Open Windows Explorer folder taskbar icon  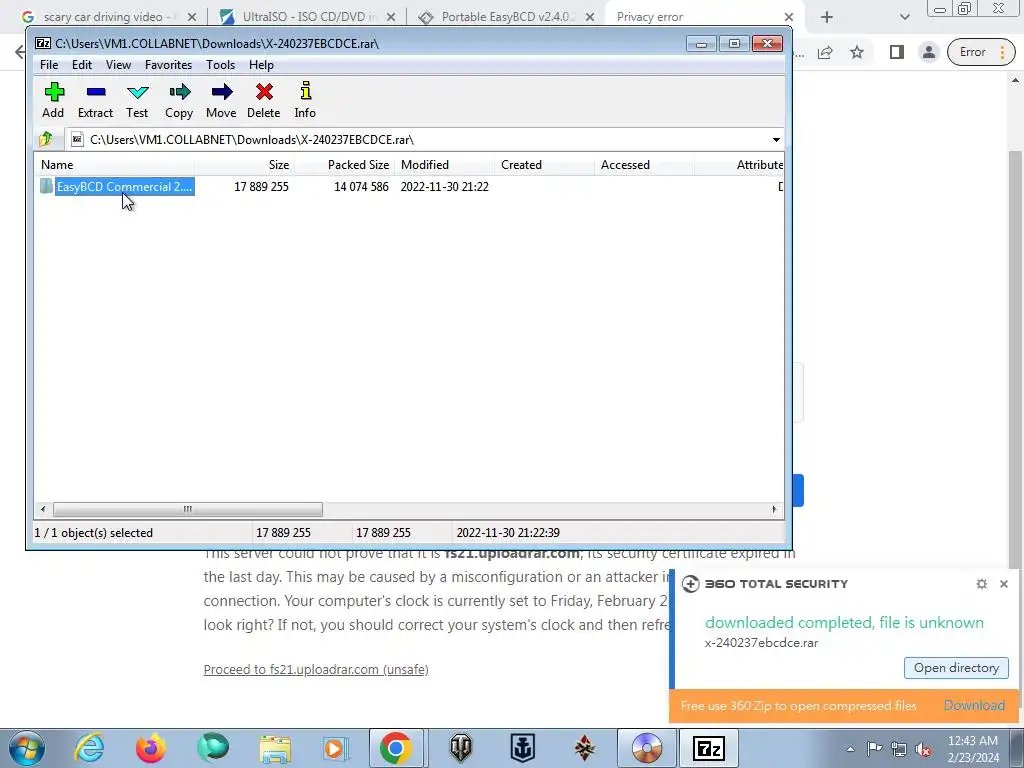[275, 748]
